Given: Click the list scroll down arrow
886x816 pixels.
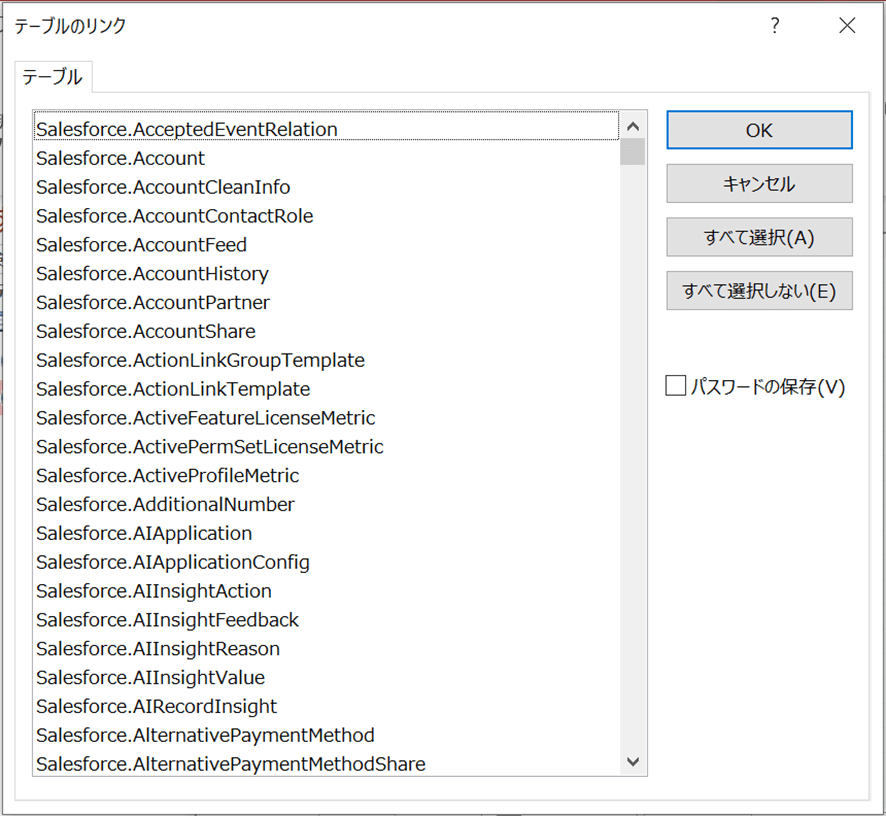Looking at the screenshot, I should click(633, 762).
